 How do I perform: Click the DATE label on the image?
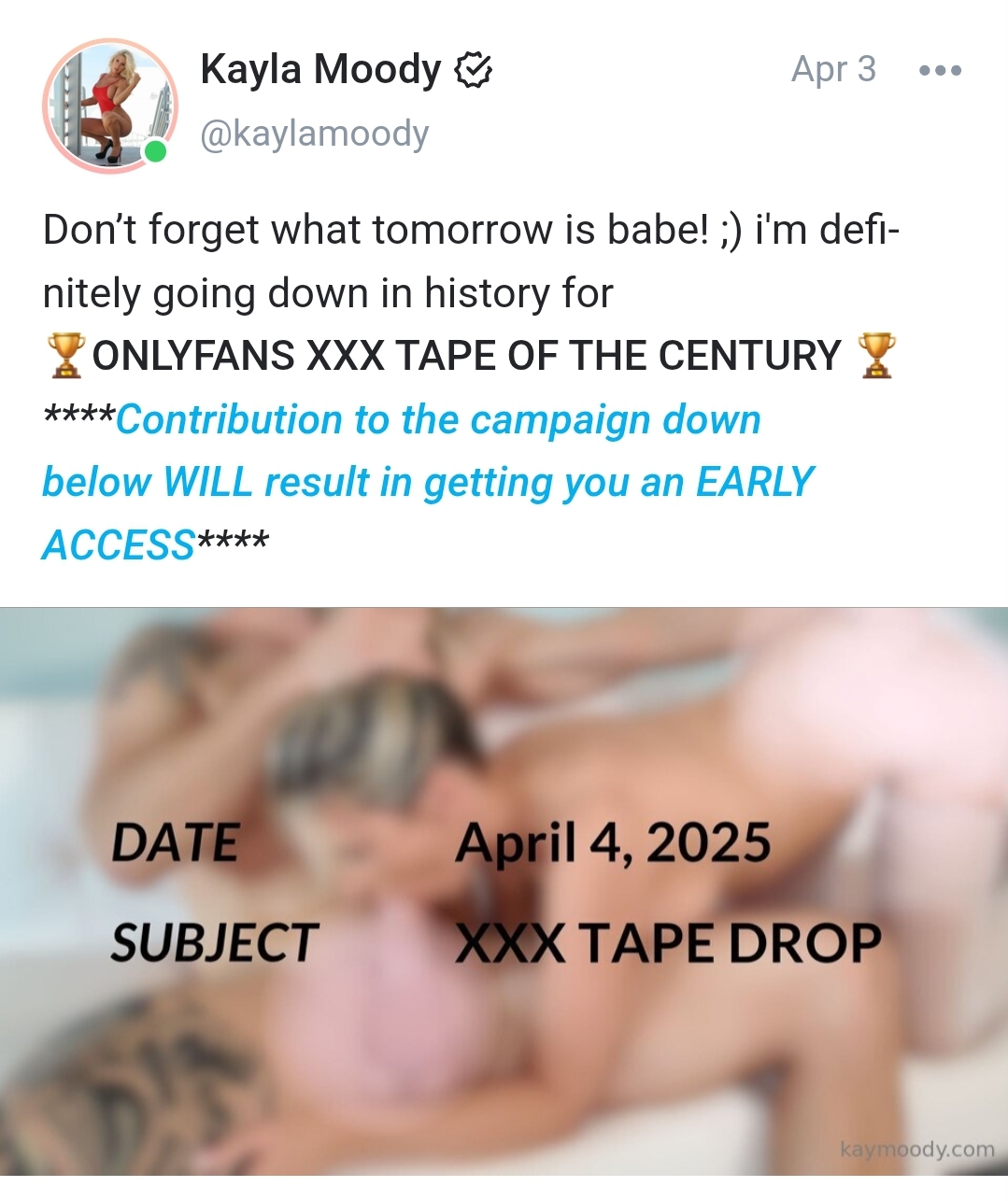[x=175, y=843]
